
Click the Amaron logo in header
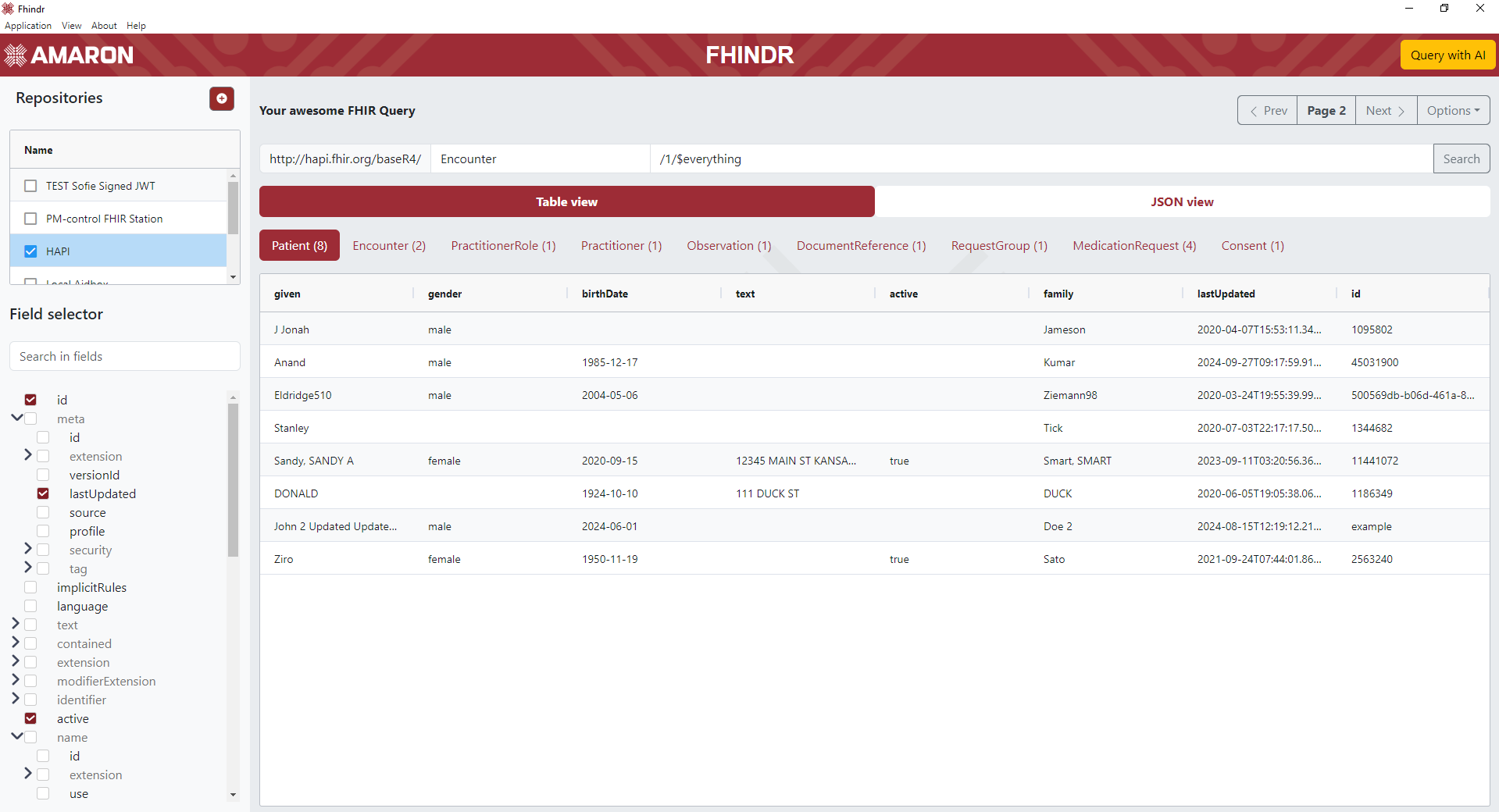[69, 55]
